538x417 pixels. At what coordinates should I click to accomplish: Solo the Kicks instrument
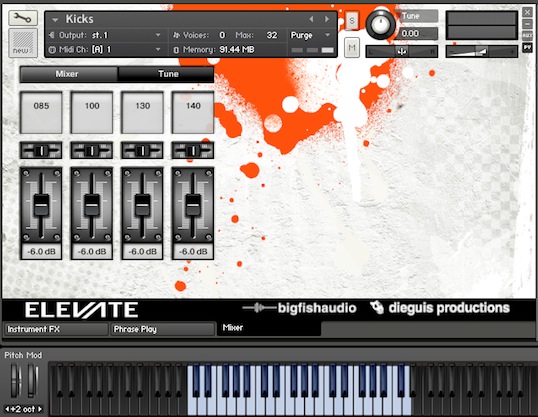pos(352,21)
